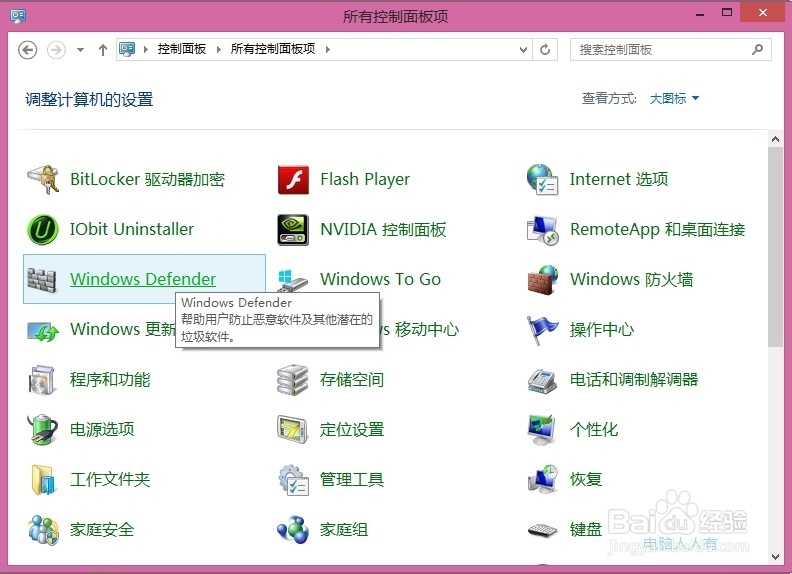Viewport: 792px width, 574px height.
Task: Expand the arrow after 所有控制面板项 breadcrumb
Action: (328, 49)
